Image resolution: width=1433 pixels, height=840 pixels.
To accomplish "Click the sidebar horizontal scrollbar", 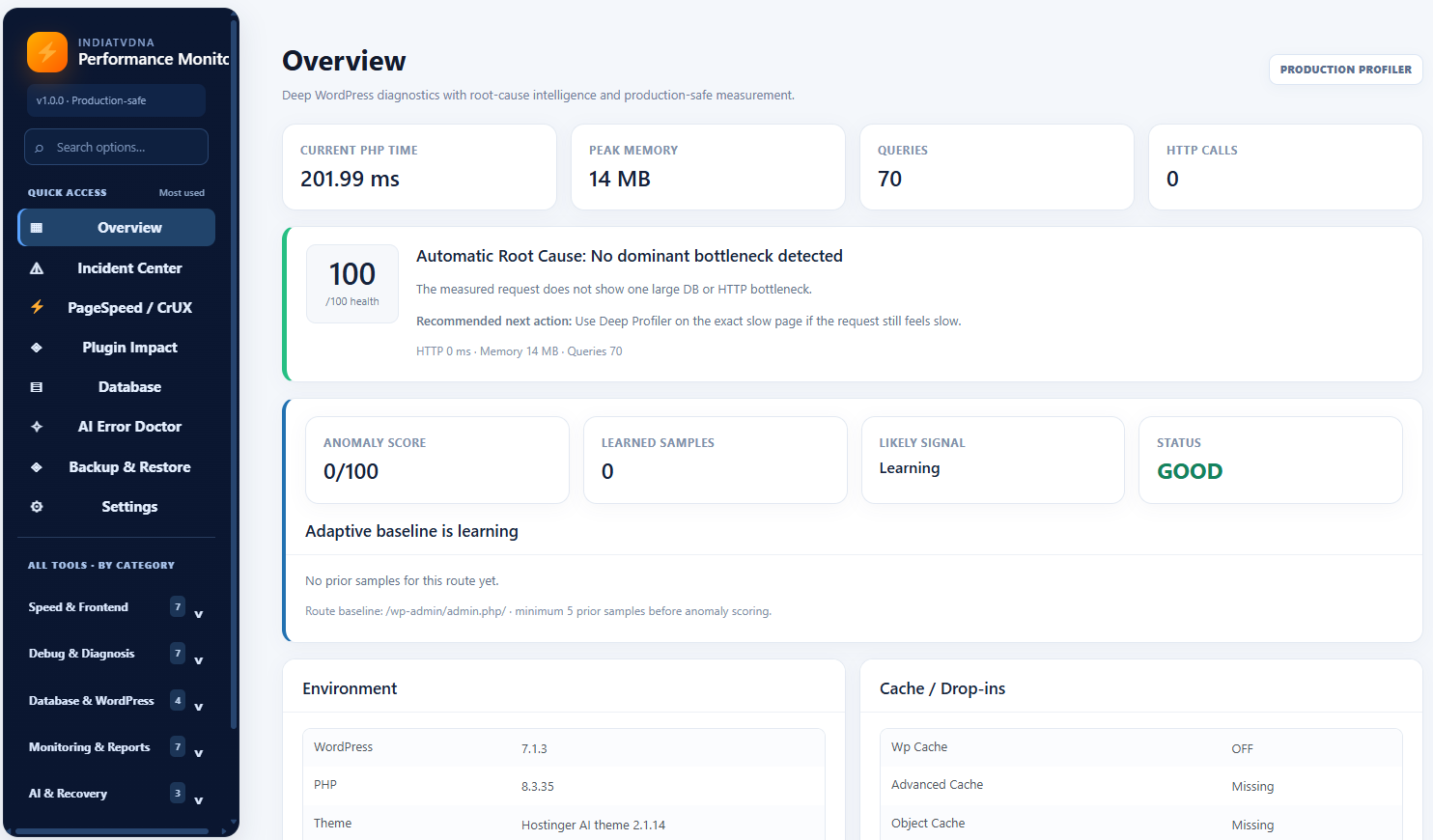I will [112, 831].
